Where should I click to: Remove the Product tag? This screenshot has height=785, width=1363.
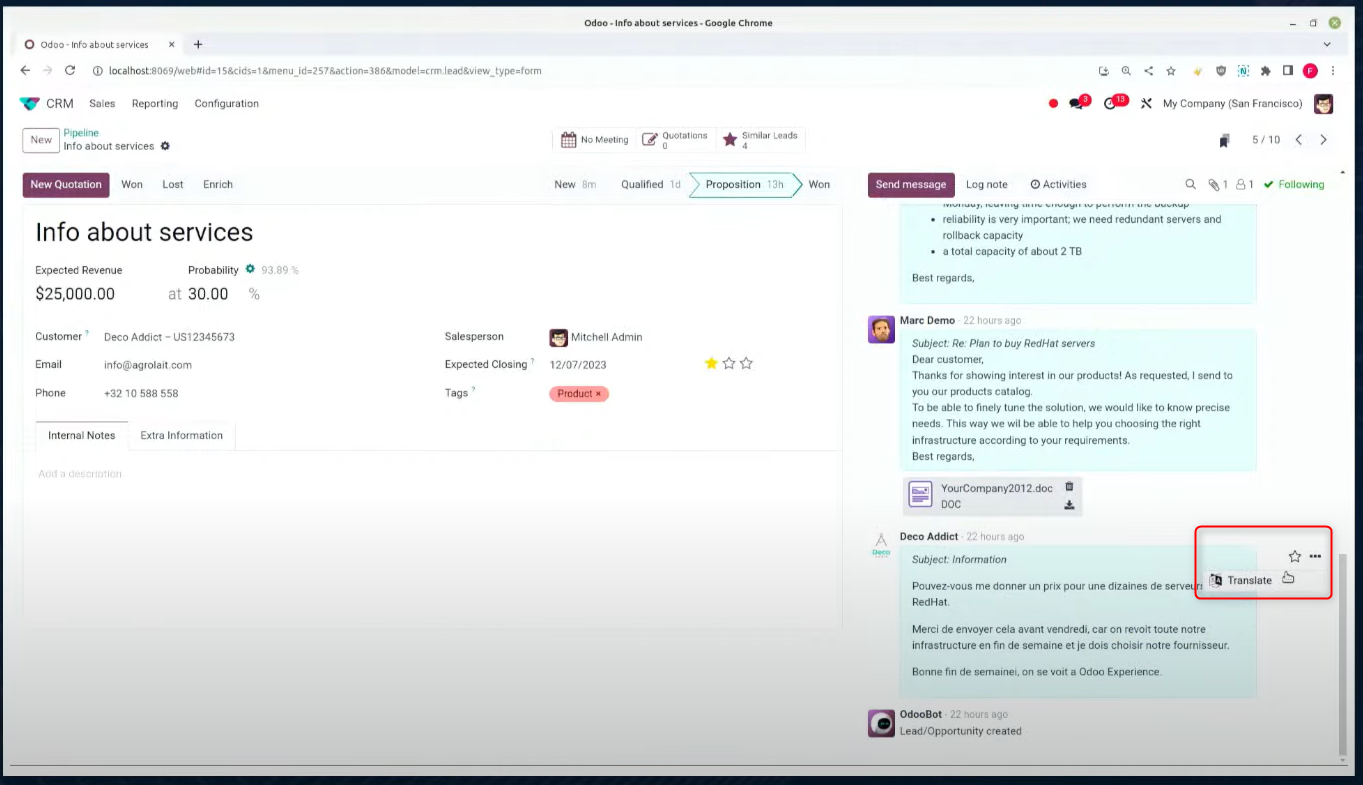click(x=598, y=394)
